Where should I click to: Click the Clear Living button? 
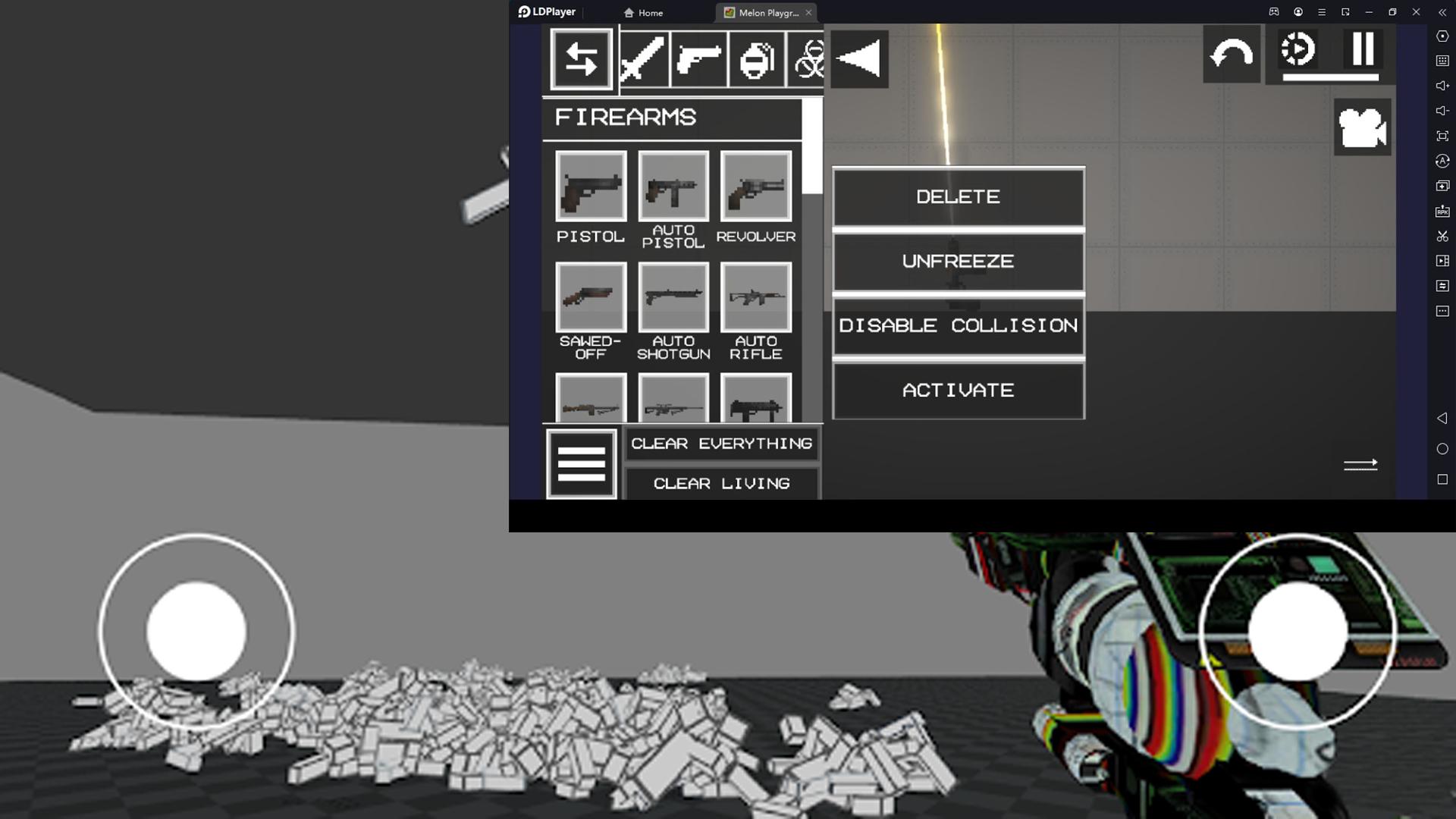click(721, 484)
